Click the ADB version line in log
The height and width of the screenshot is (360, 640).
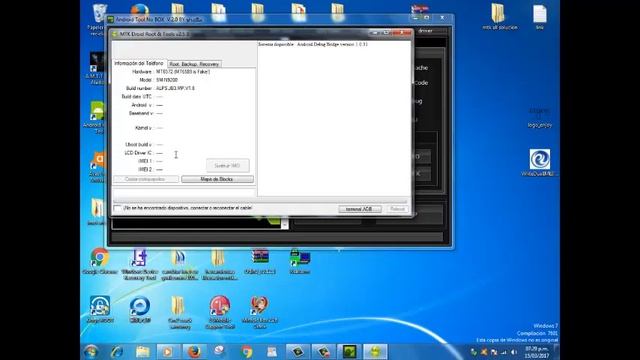coord(313,44)
